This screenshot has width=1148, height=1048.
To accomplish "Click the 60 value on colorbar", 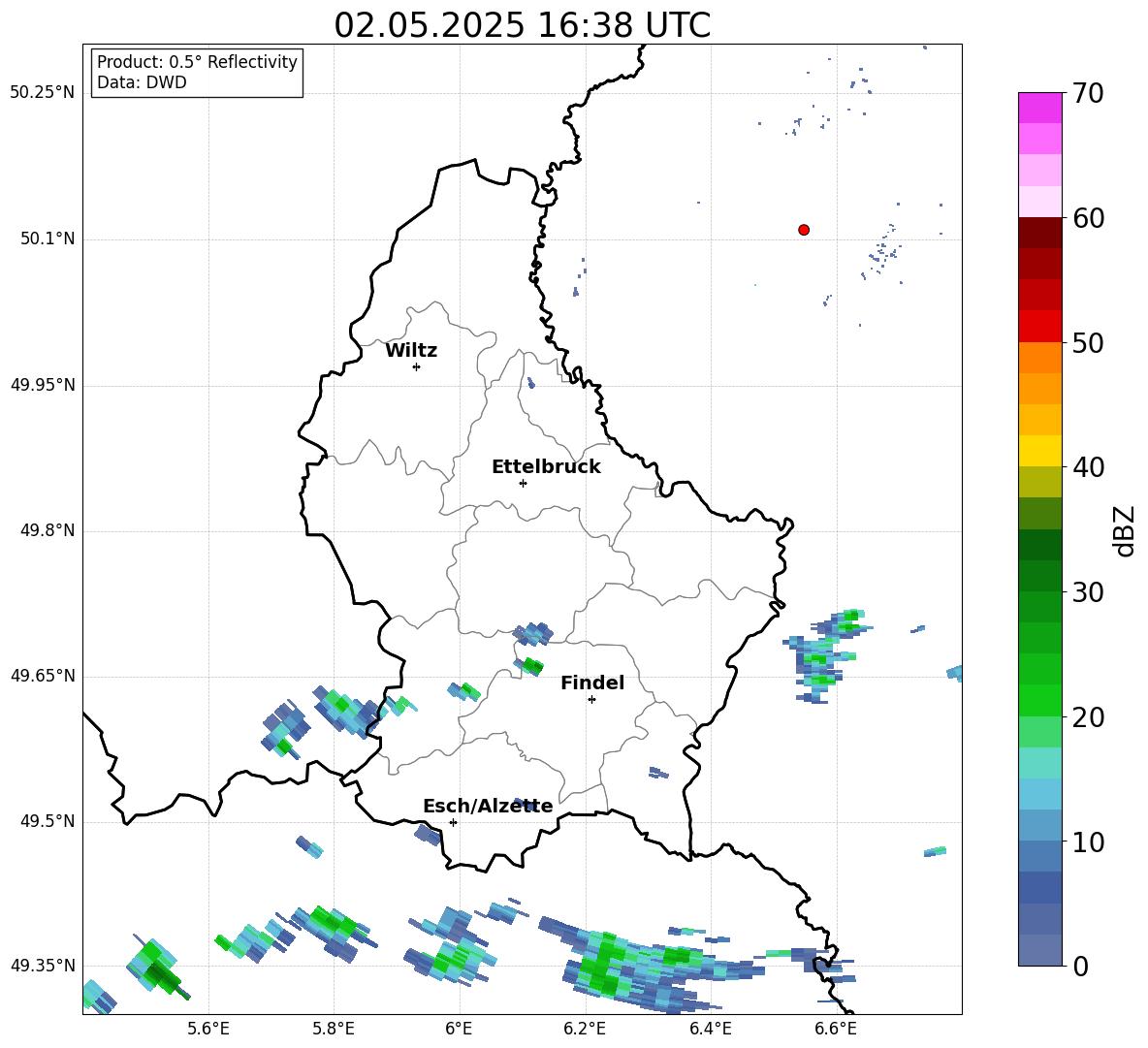I will (x=1088, y=218).
